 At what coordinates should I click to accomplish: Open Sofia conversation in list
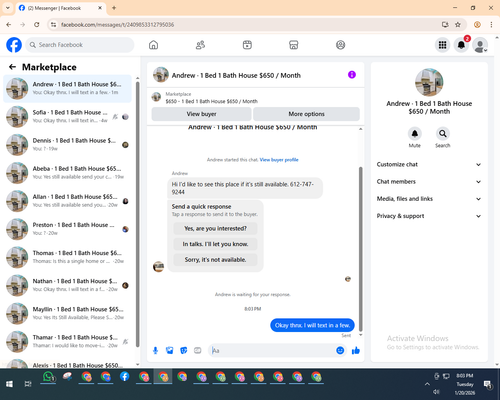click(67, 117)
